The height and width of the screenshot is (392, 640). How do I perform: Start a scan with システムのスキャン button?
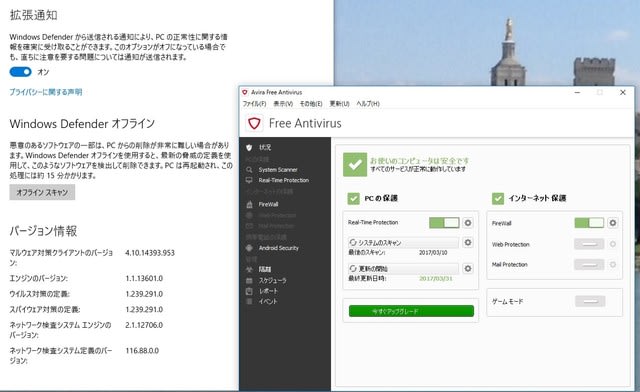pos(403,243)
